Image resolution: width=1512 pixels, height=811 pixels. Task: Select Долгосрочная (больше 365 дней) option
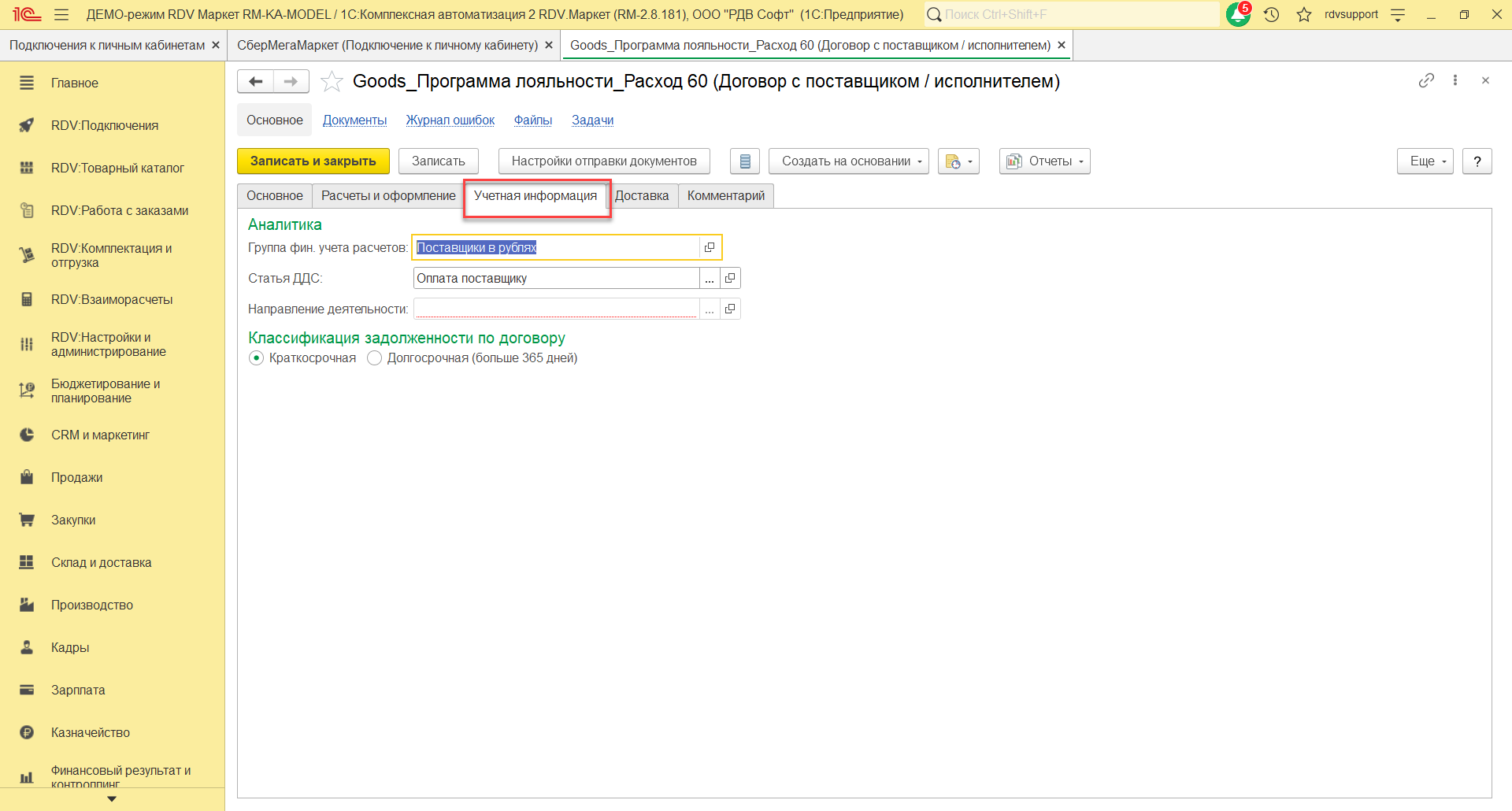pyautogui.click(x=375, y=358)
